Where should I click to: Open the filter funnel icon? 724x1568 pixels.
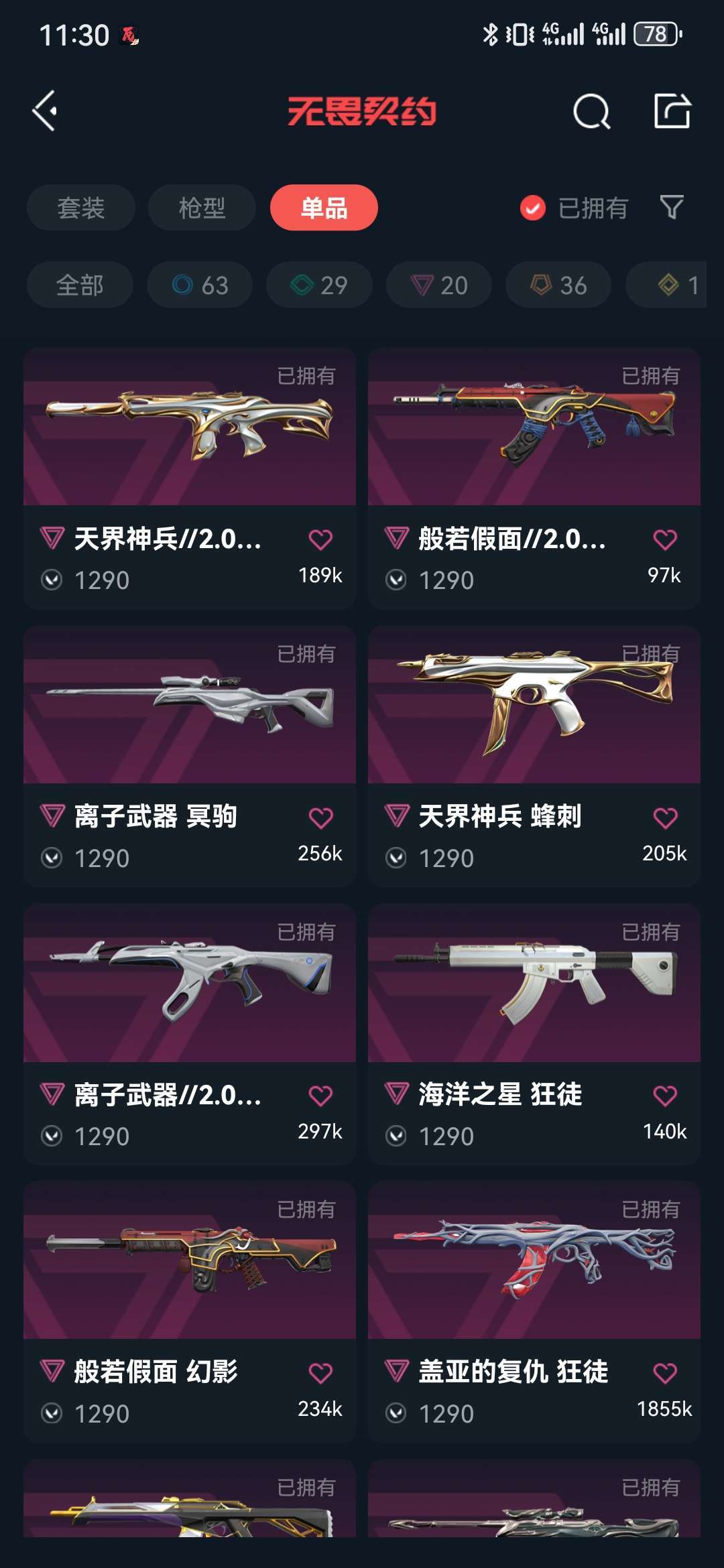[672, 207]
